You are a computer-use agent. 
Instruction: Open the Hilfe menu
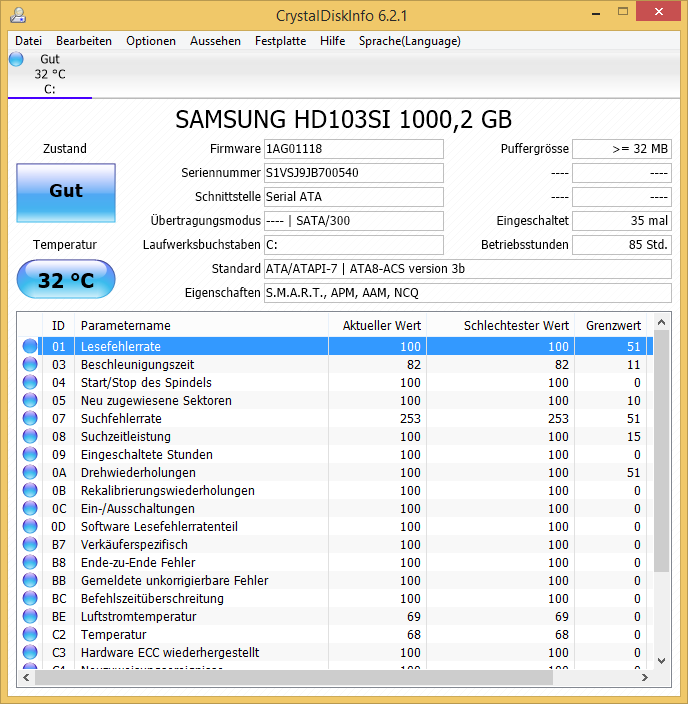pyautogui.click(x=332, y=41)
